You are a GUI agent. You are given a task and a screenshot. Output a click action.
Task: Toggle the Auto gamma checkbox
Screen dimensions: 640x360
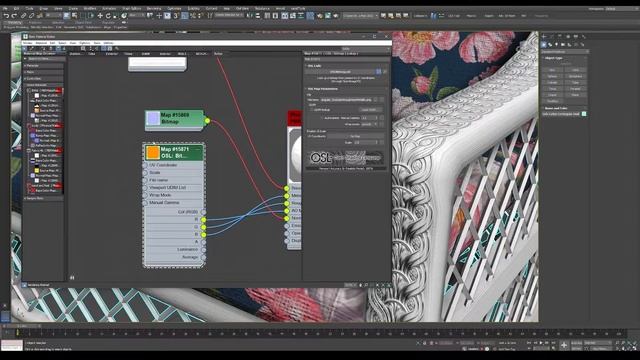click(x=321, y=118)
